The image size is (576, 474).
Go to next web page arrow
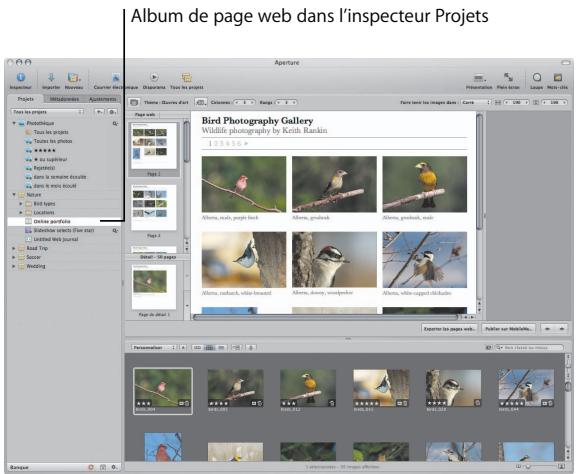click(x=562, y=329)
